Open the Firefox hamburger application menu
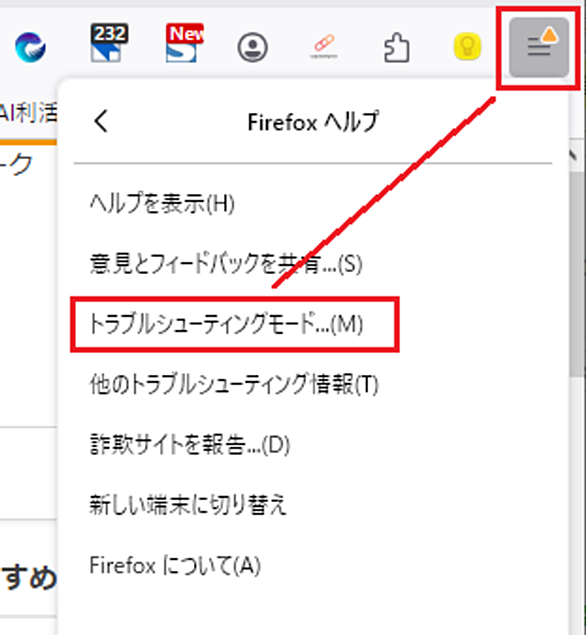 pyautogui.click(x=539, y=47)
